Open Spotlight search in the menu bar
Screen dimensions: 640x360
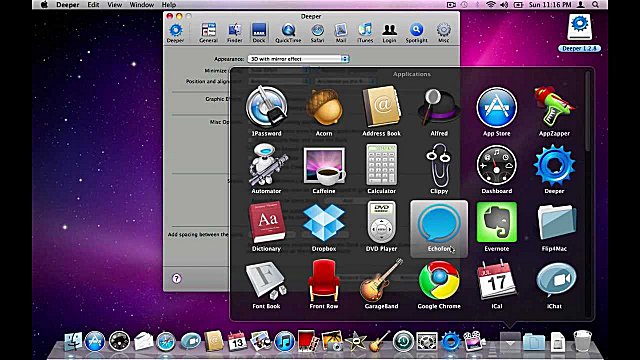pyautogui.click(x=596, y=5)
